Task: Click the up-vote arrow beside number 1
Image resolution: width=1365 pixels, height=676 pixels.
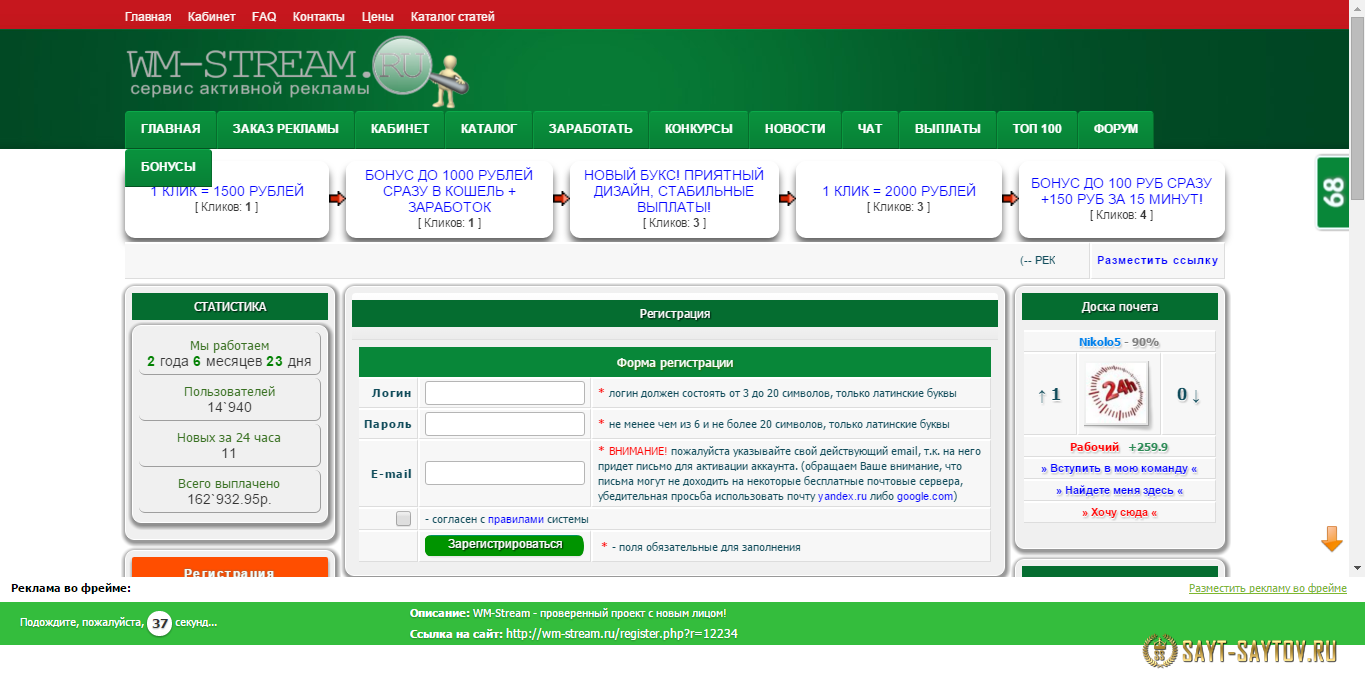Action: point(1042,395)
